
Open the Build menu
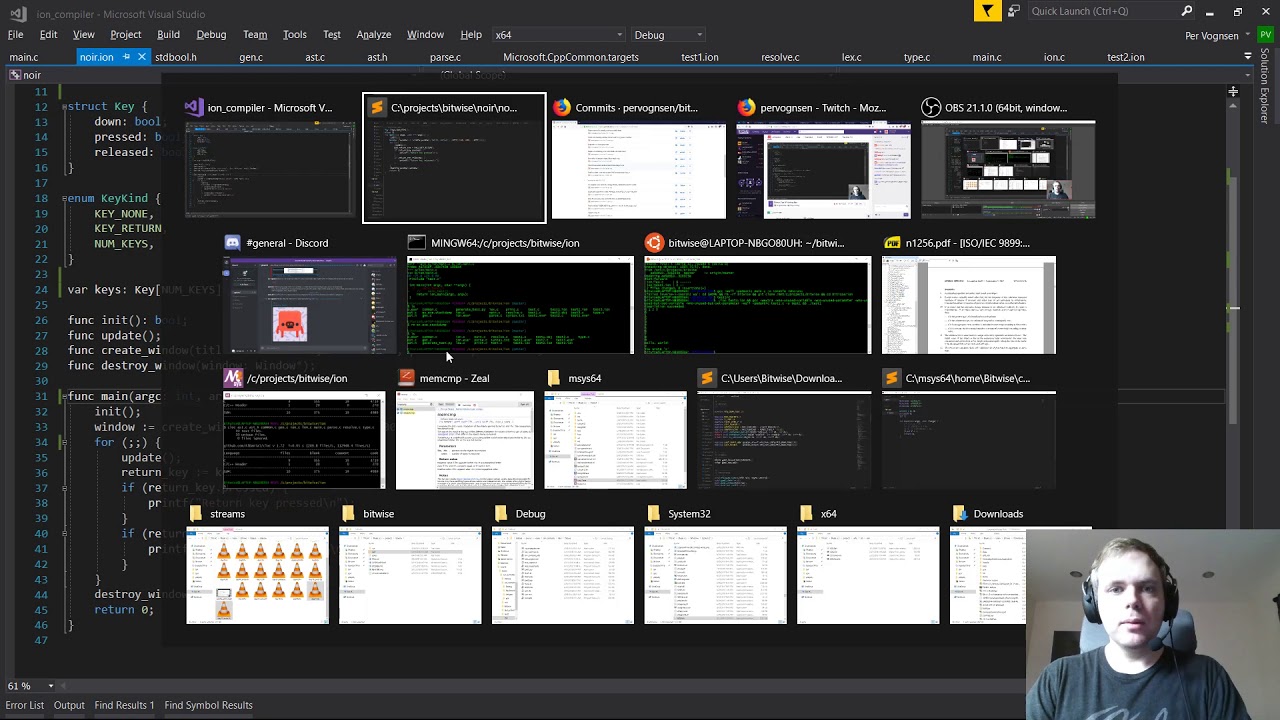tap(168, 35)
